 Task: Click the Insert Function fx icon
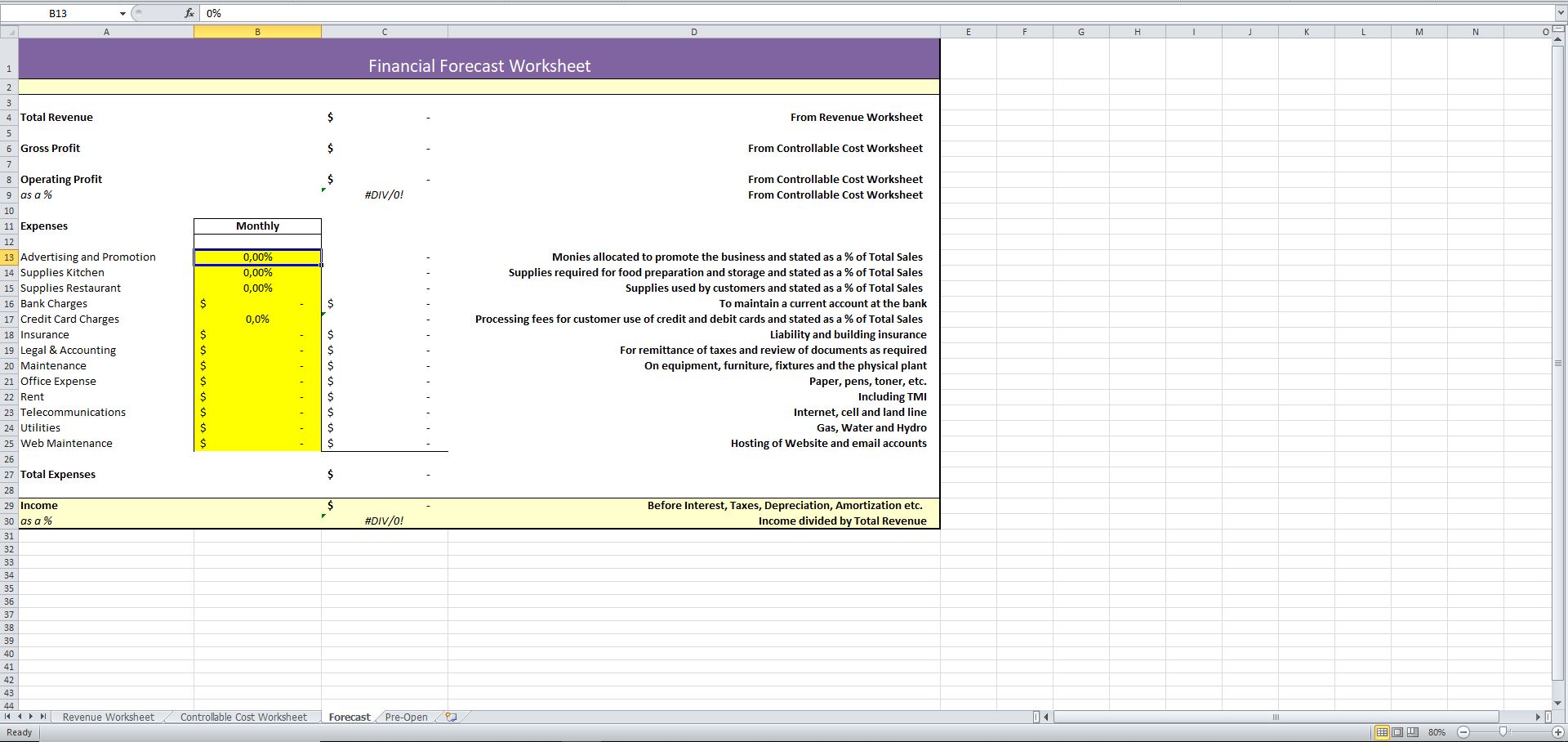click(x=189, y=13)
